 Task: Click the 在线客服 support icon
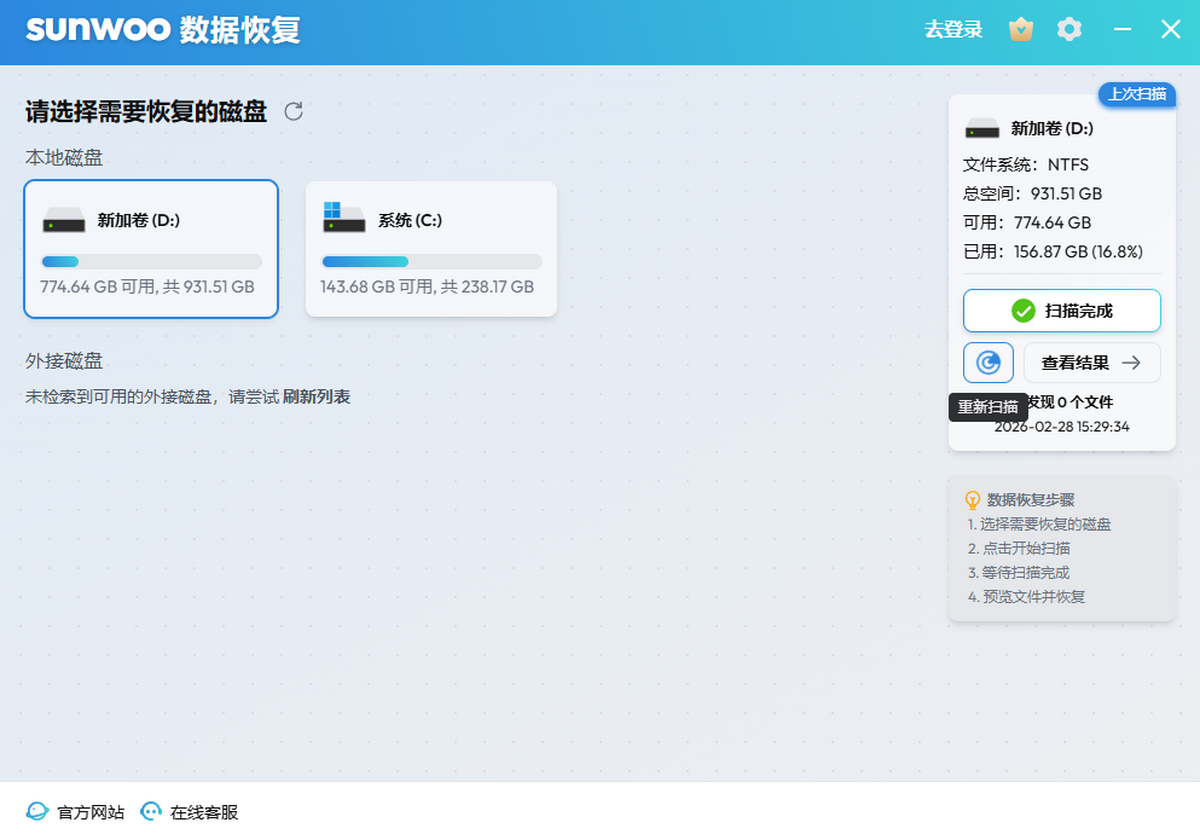pyautogui.click(x=151, y=811)
